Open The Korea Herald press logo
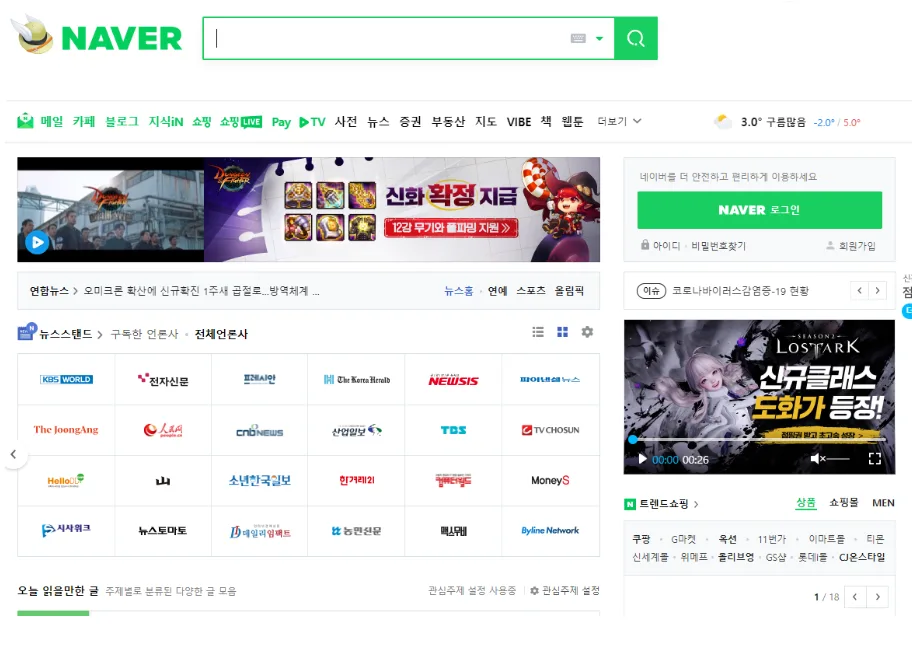This screenshot has height=653, width=912. coord(357,380)
